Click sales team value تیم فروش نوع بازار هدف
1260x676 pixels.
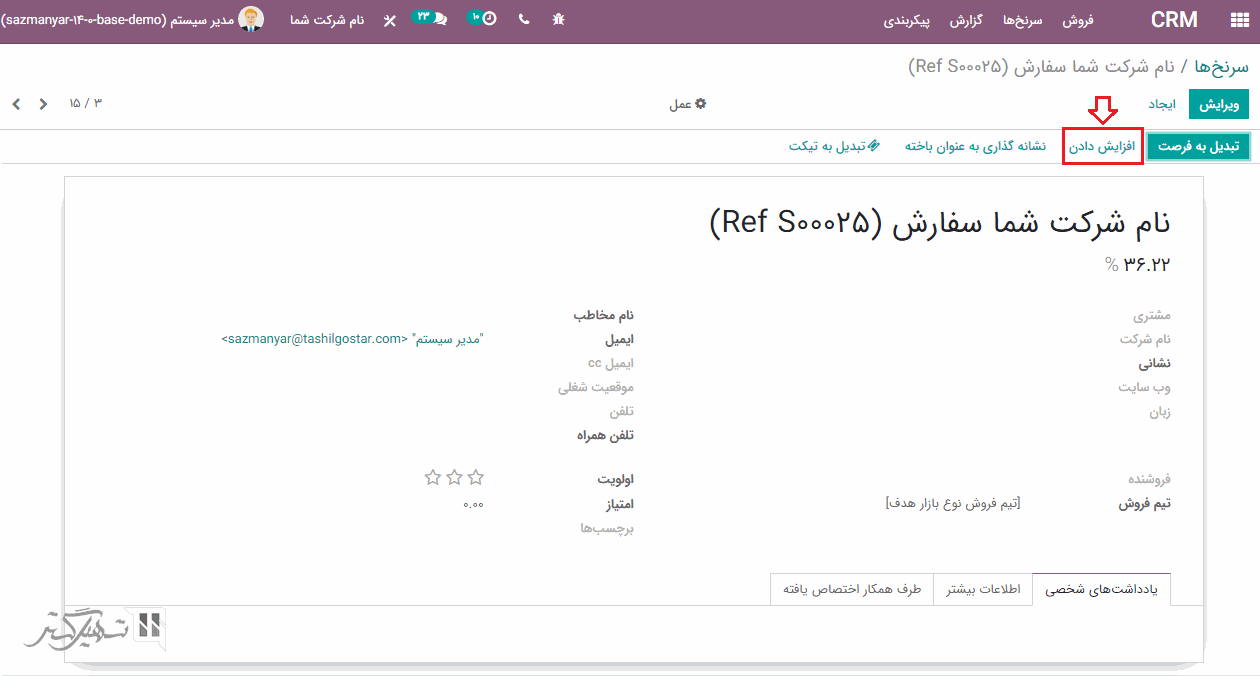[953, 503]
